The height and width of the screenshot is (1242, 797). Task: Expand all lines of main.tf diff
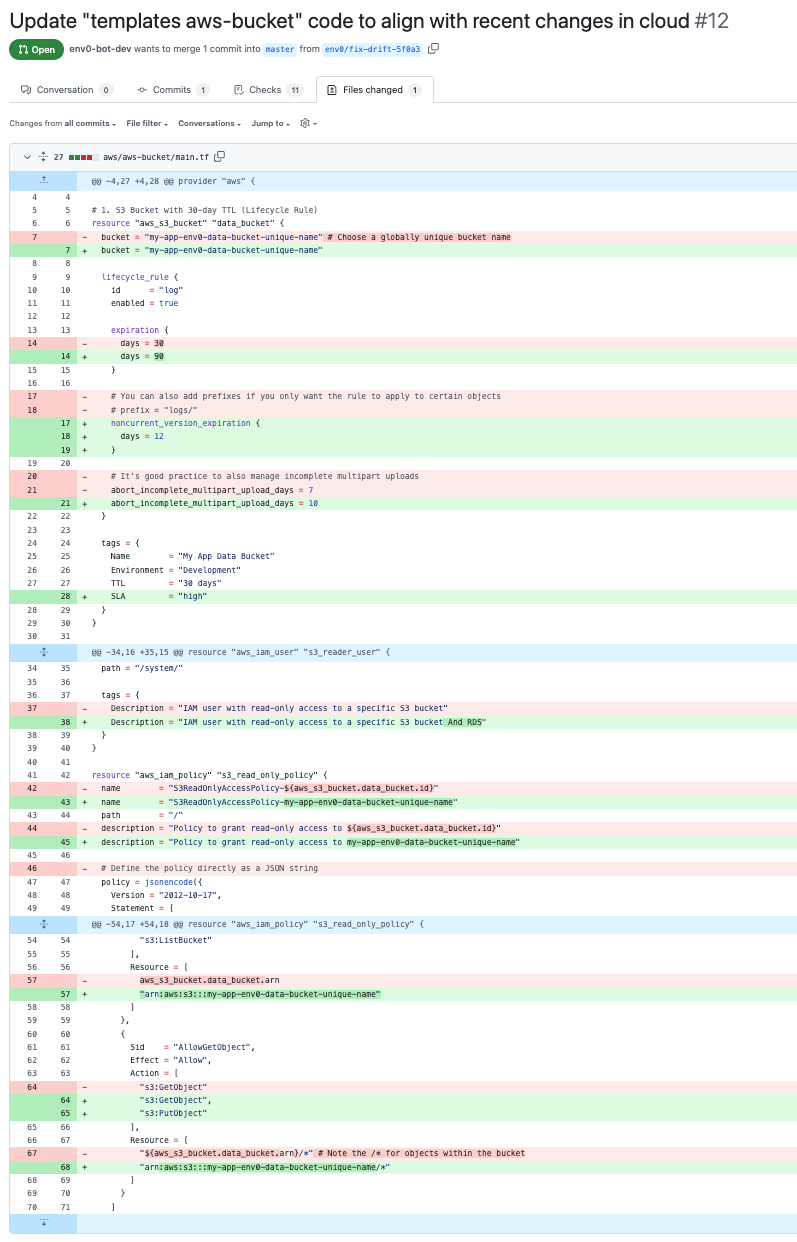[43, 156]
